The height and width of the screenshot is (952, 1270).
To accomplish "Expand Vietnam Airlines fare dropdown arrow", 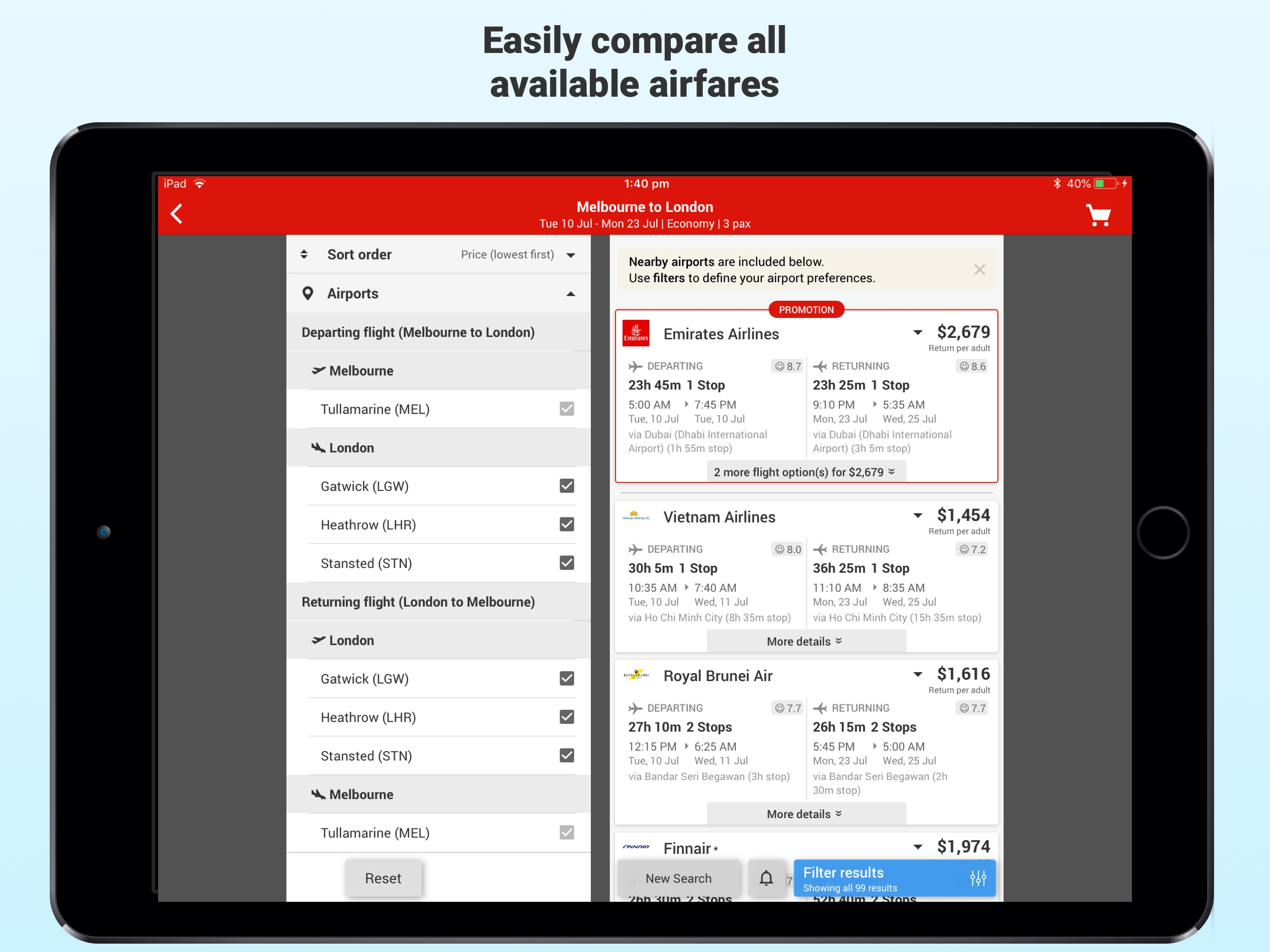I will point(918,516).
